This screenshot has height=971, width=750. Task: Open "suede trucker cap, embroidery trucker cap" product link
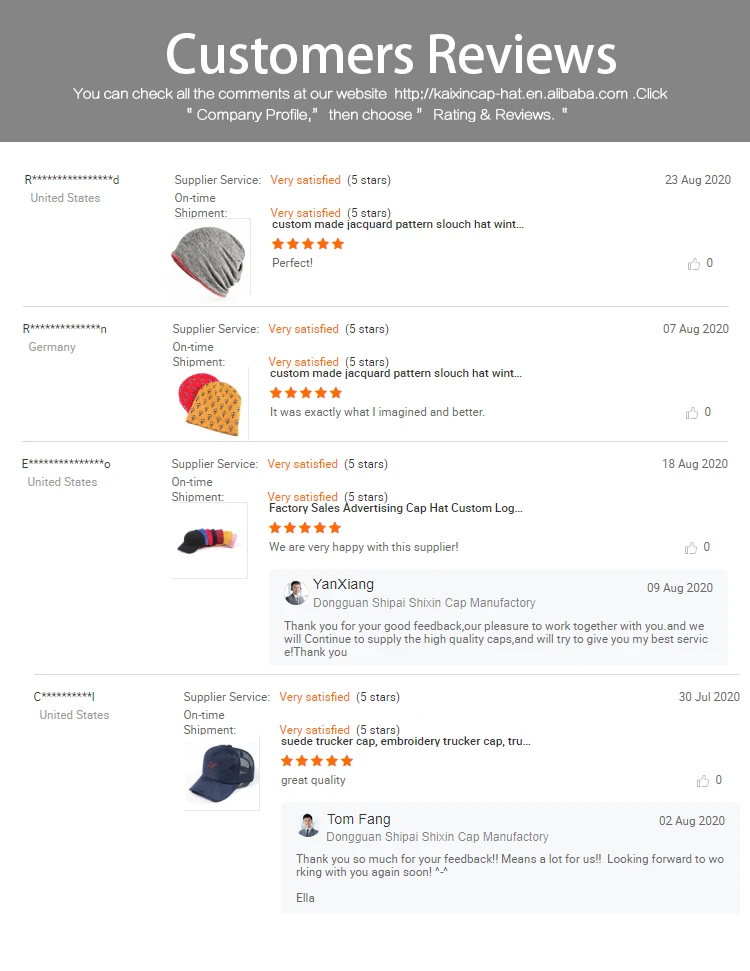point(406,741)
